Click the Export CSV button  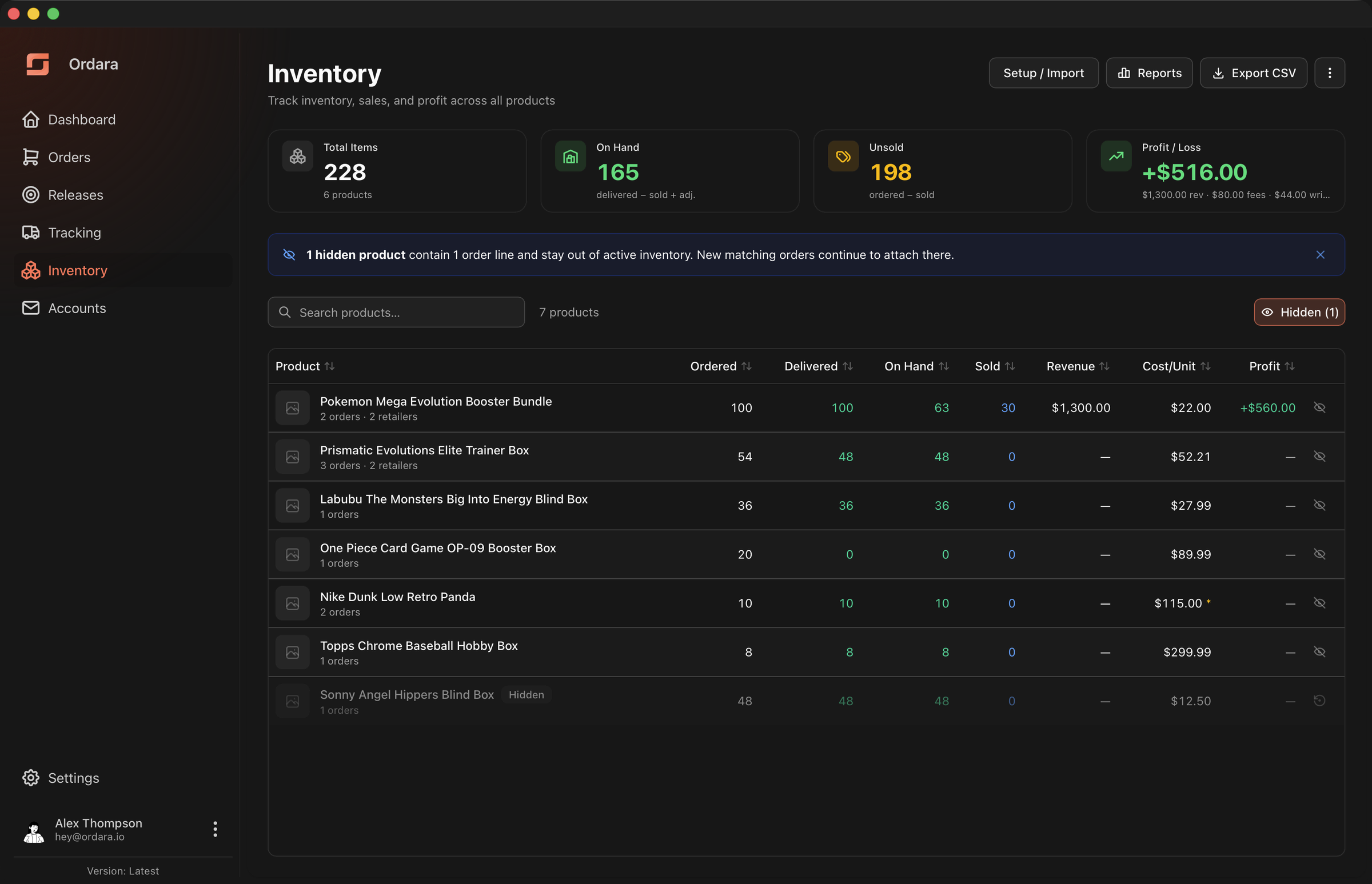coord(1253,73)
